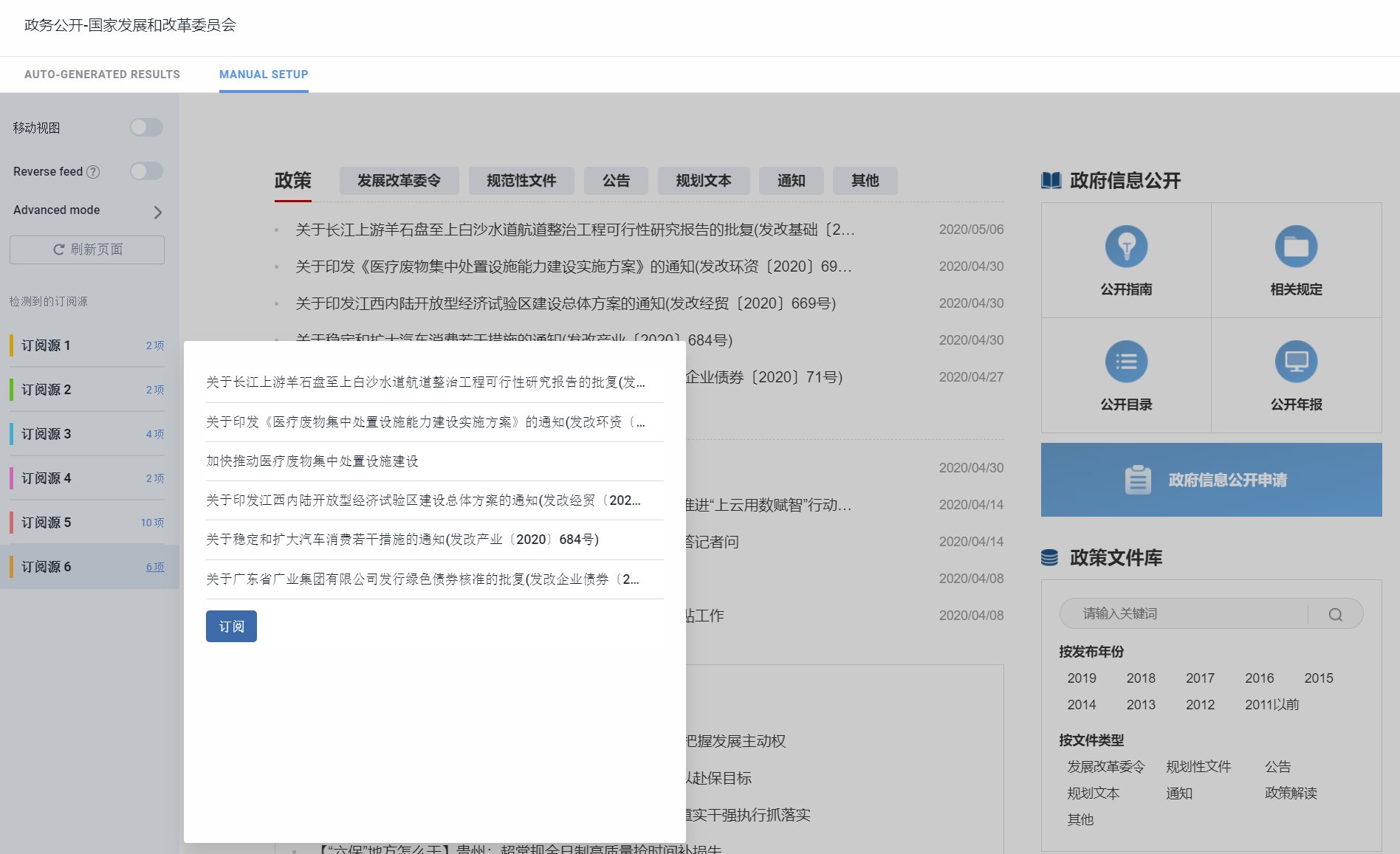The image size is (1400, 854).
Task: Select the 其他 policy tab
Action: click(865, 181)
